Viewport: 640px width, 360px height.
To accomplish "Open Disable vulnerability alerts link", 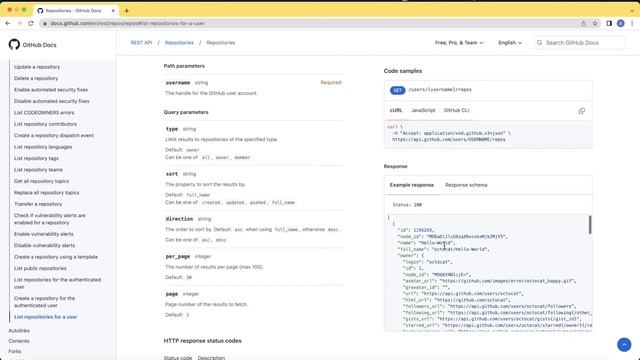I will [x=44, y=245].
